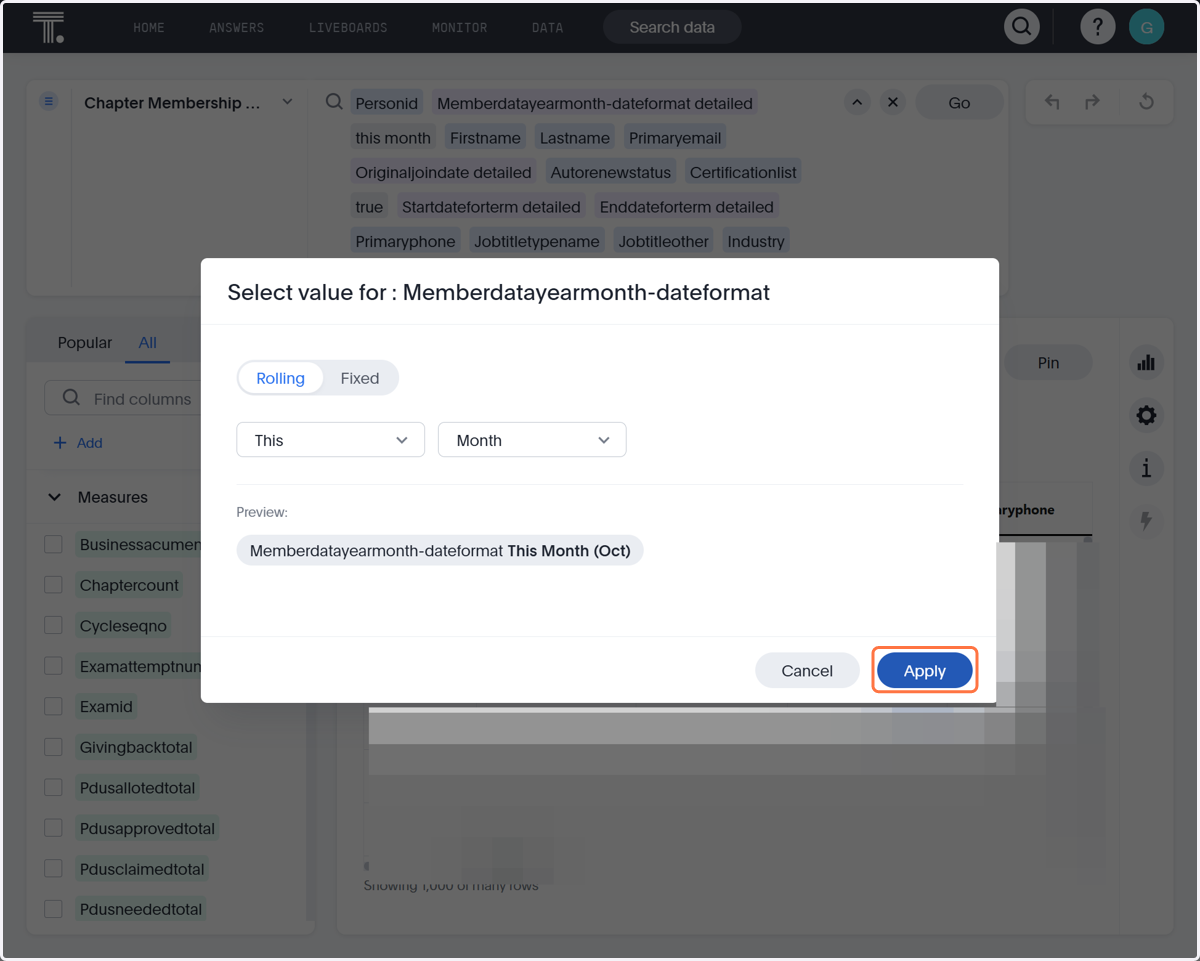1200x961 pixels.
Task: Check the Pdusapprovedtotal checkbox
Action: [54, 828]
